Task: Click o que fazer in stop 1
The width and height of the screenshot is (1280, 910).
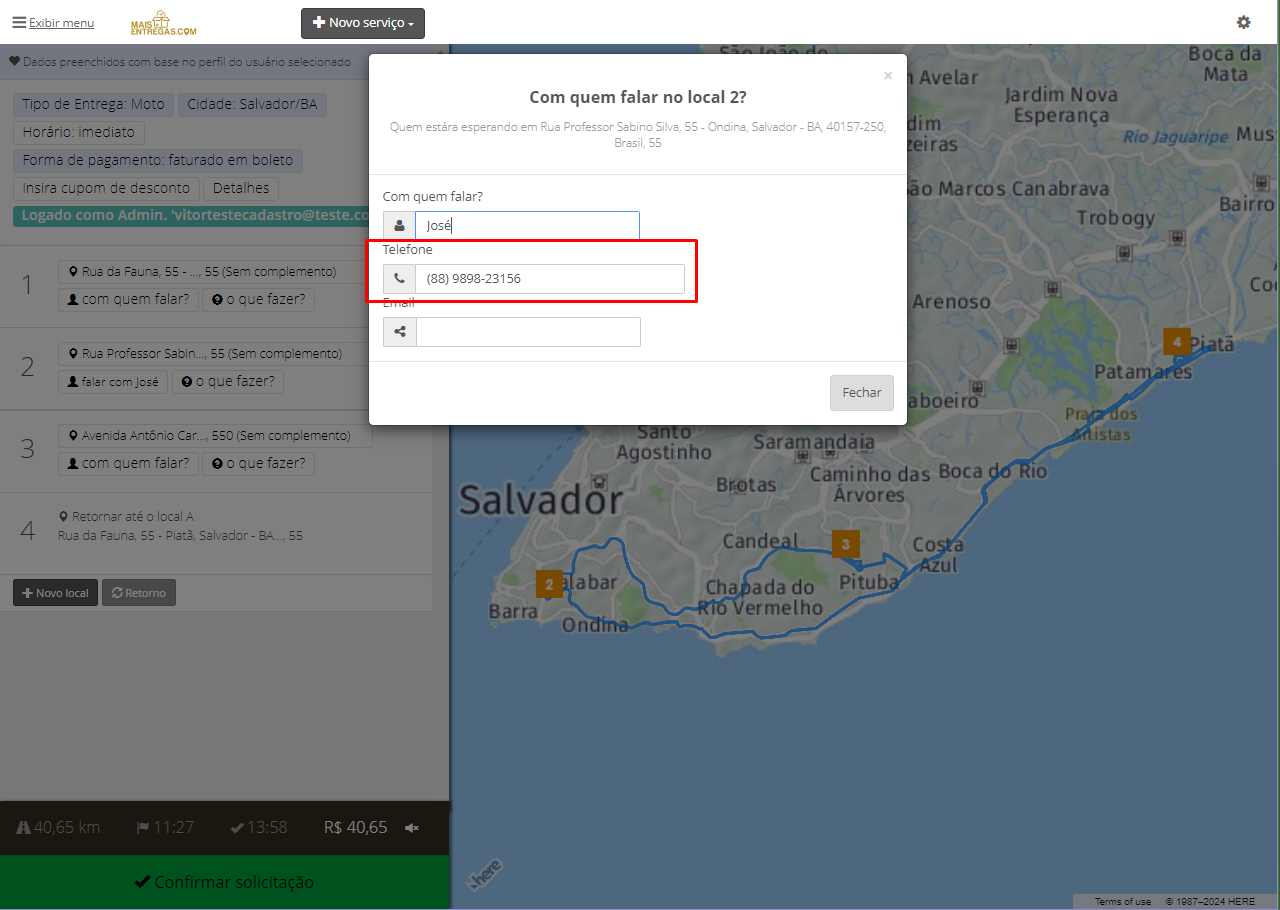Action: [x=258, y=299]
